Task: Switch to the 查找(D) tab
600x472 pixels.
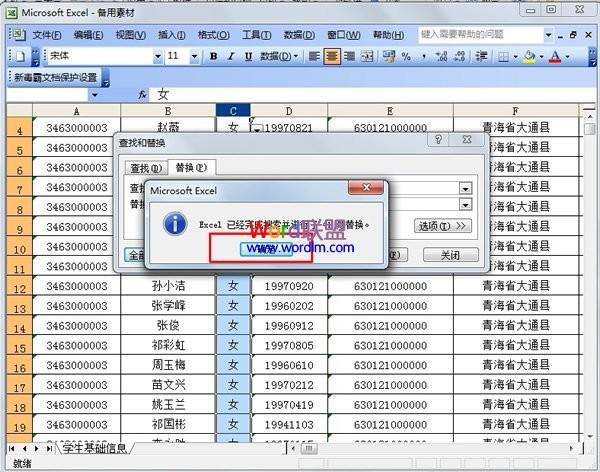Action: [146, 168]
